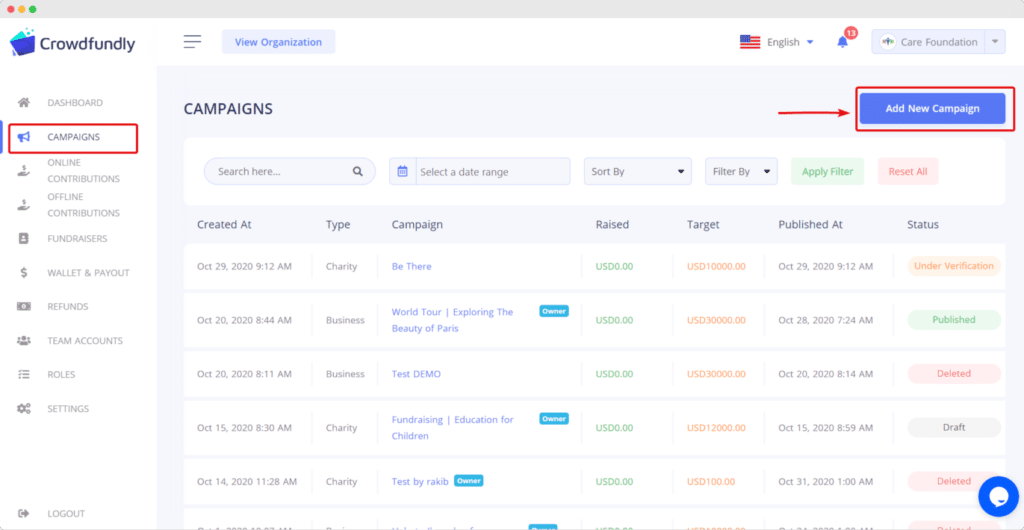
Task: Open the Filter By dropdown
Action: click(741, 172)
